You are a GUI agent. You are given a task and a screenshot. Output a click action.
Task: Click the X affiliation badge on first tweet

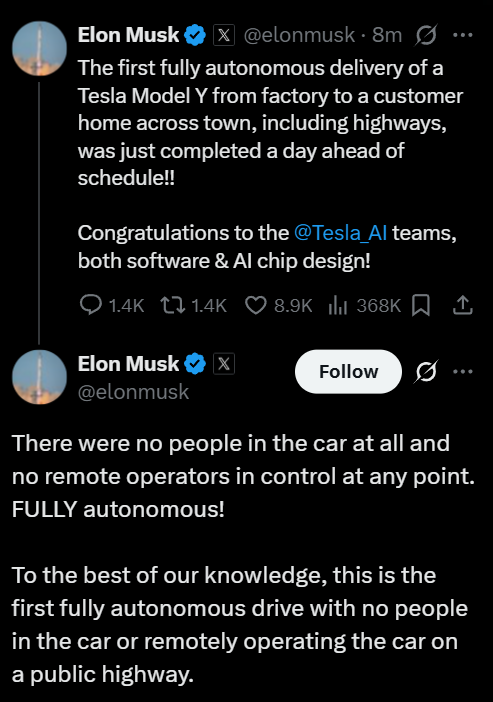point(224,35)
